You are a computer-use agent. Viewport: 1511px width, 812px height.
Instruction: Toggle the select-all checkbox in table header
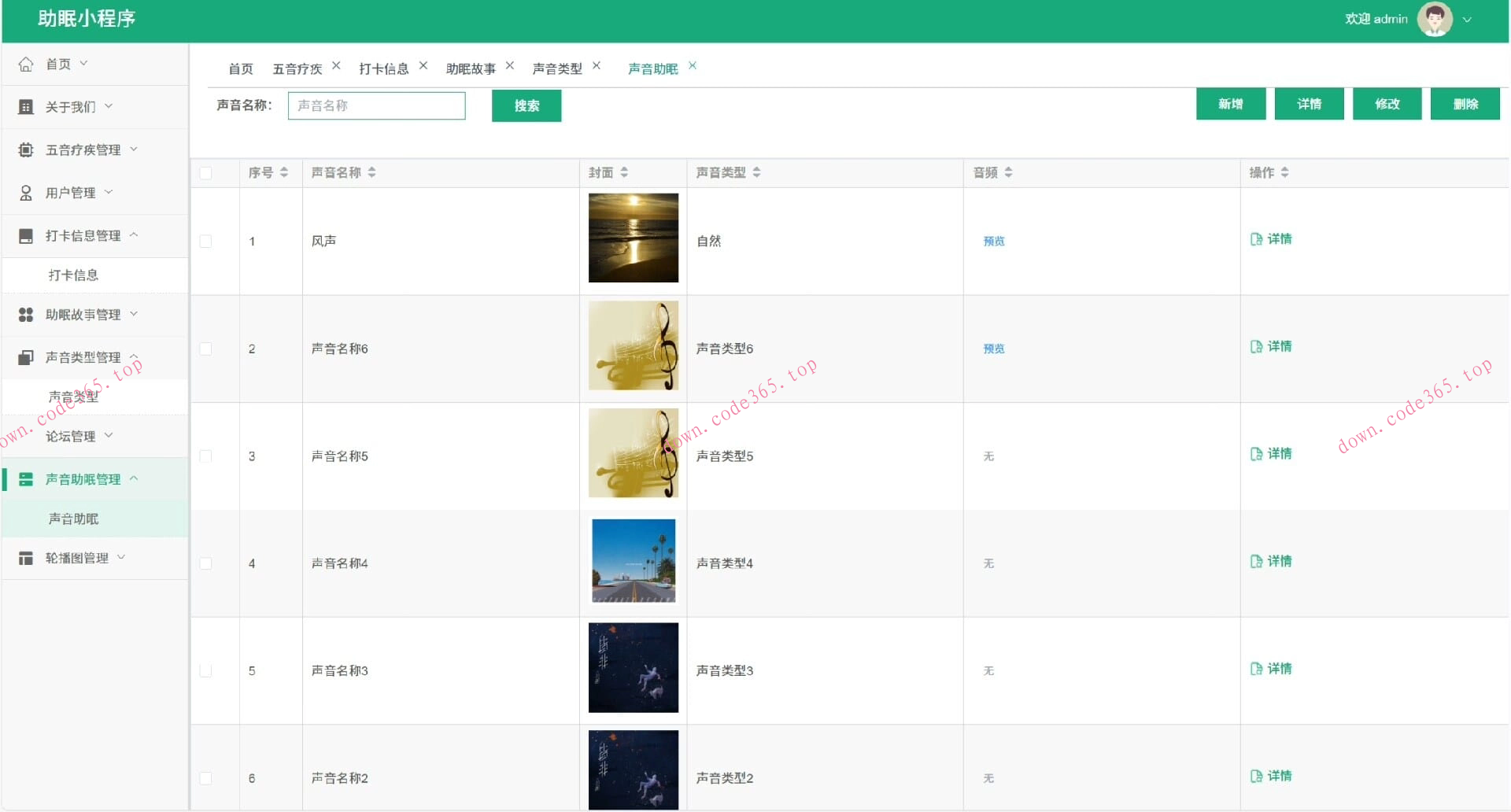point(205,173)
